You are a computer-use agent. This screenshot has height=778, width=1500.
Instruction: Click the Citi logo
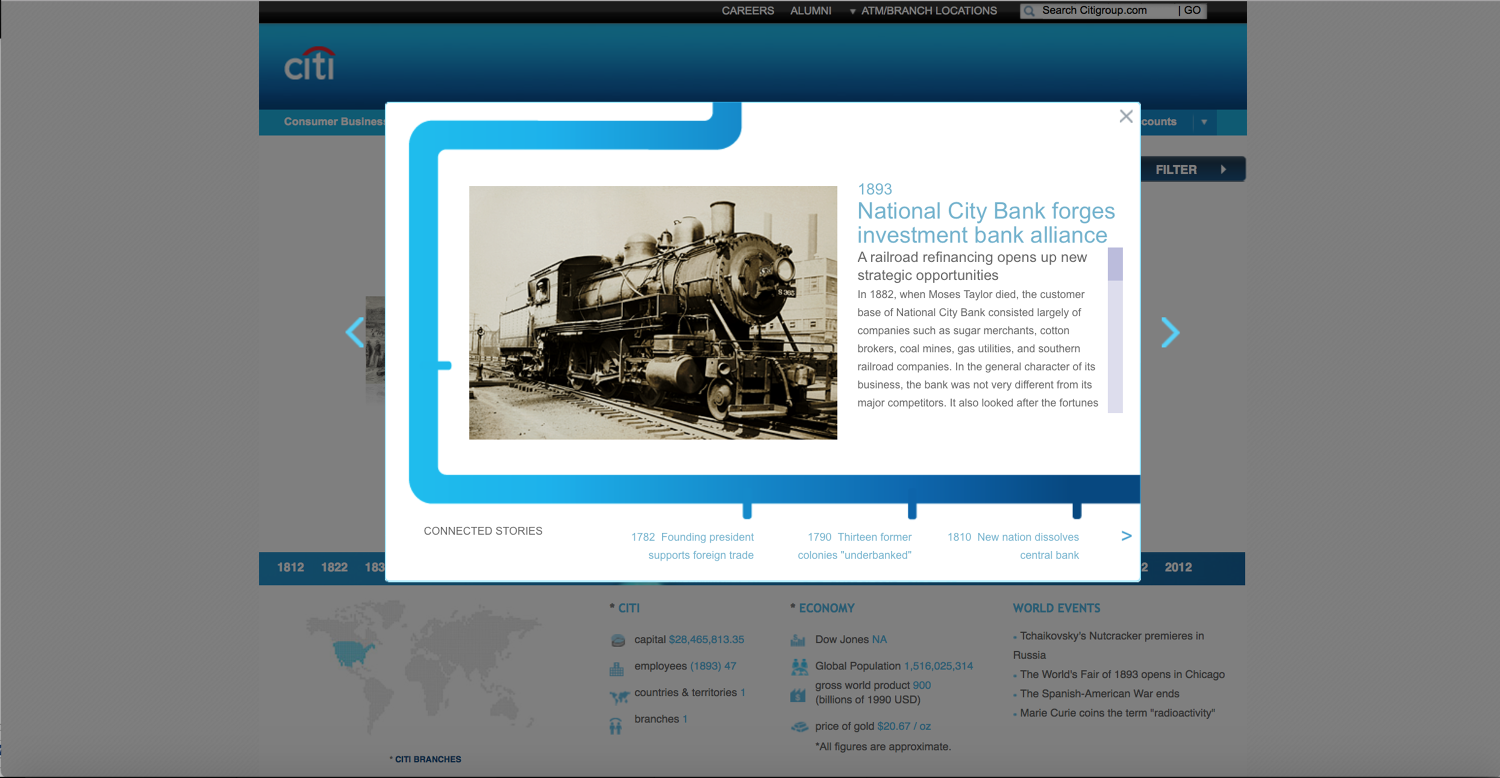point(309,64)
